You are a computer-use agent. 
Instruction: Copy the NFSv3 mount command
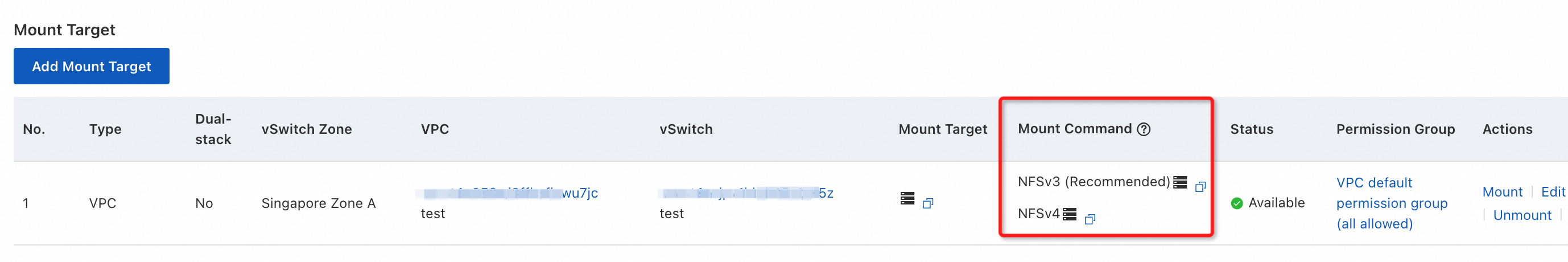(x=1200, y=186)
